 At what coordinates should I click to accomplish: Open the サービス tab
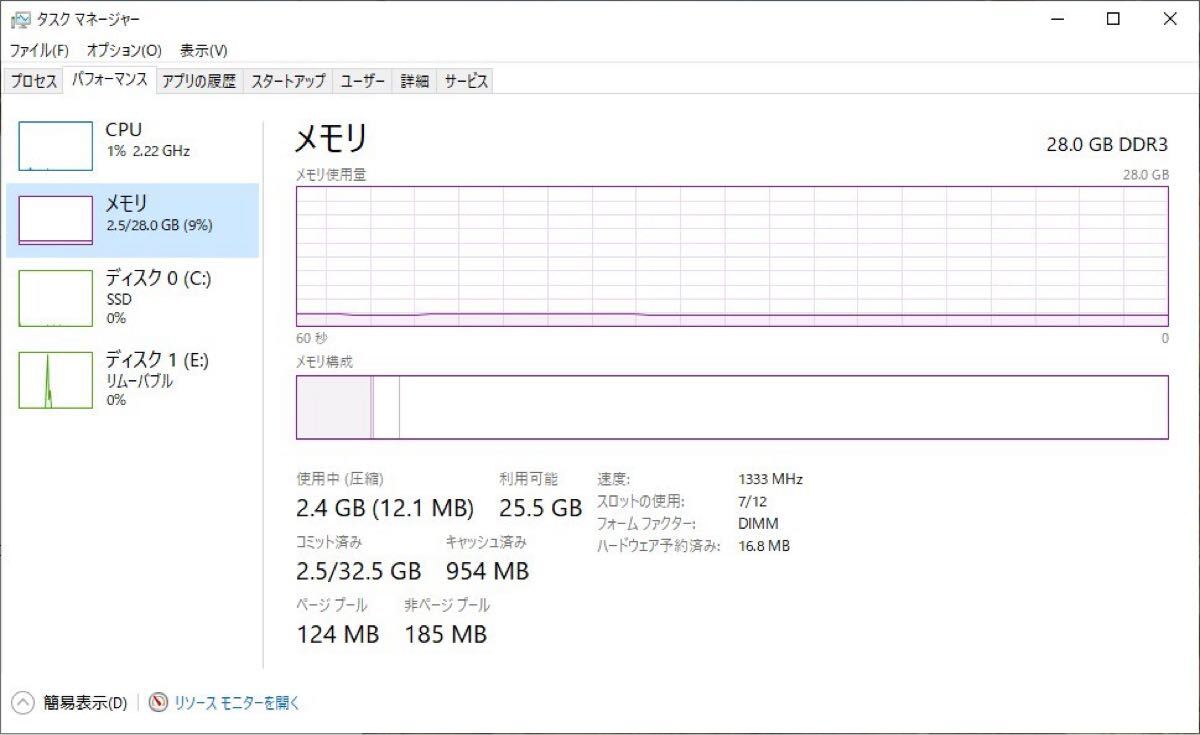tap(466, 82)
